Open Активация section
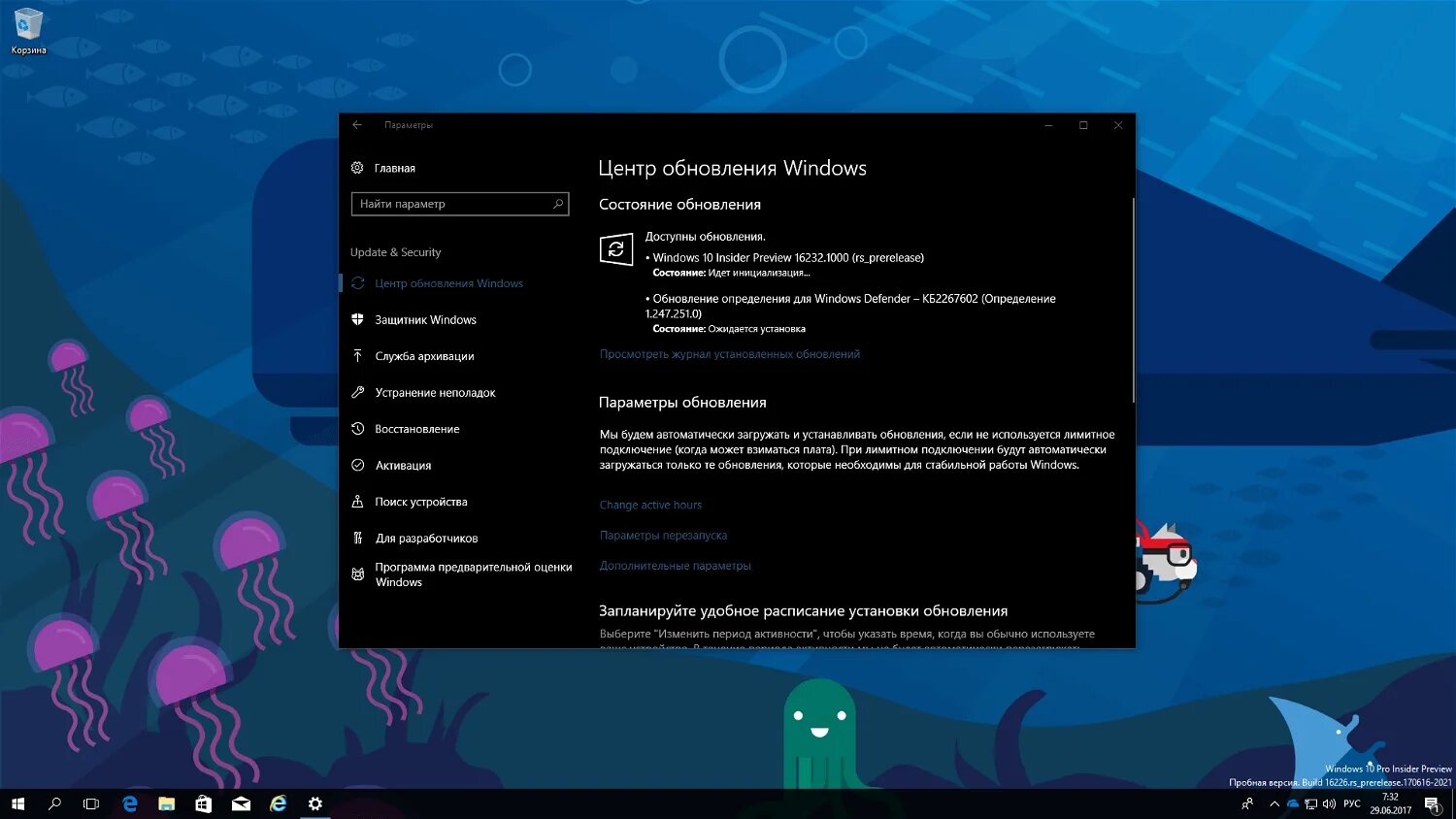 pos(403,466)
